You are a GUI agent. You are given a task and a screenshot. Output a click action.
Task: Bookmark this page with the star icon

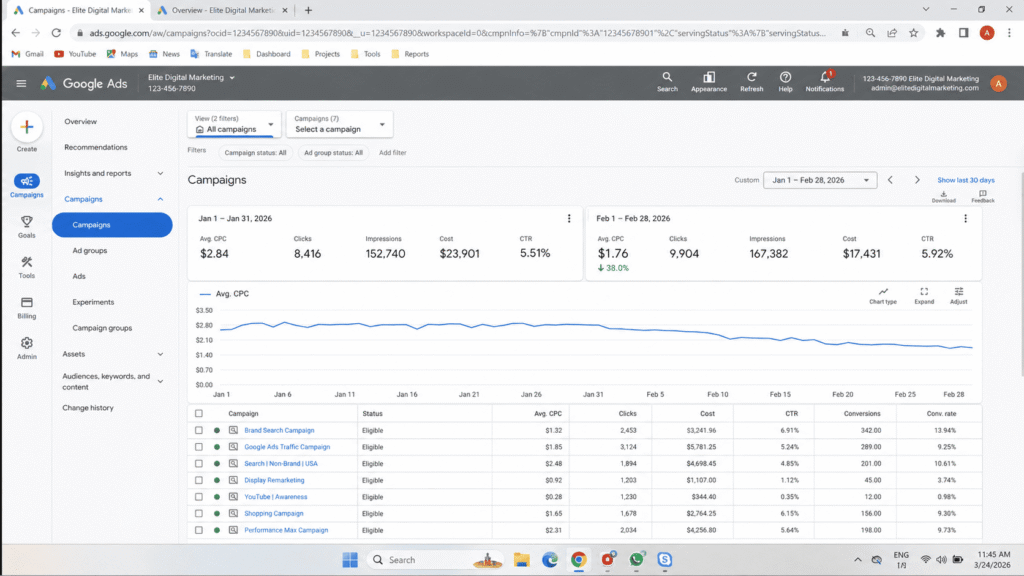[x=913, y=33]
